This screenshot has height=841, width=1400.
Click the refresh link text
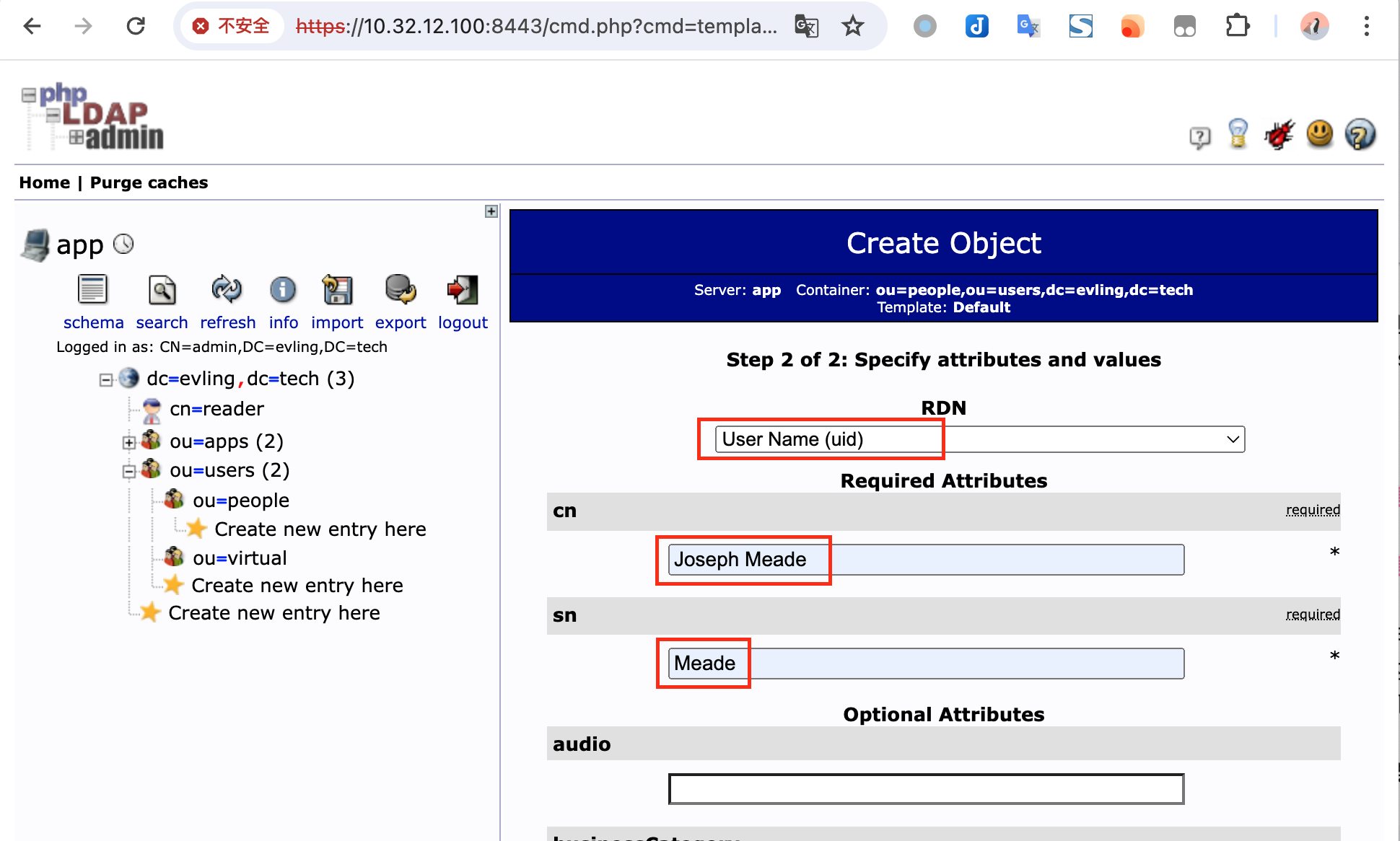227,322
